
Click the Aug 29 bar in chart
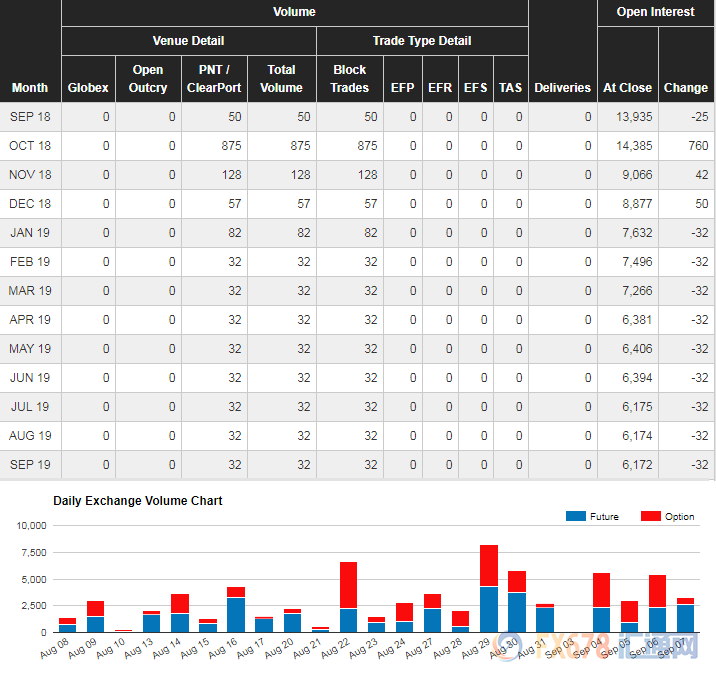point(489,588)
